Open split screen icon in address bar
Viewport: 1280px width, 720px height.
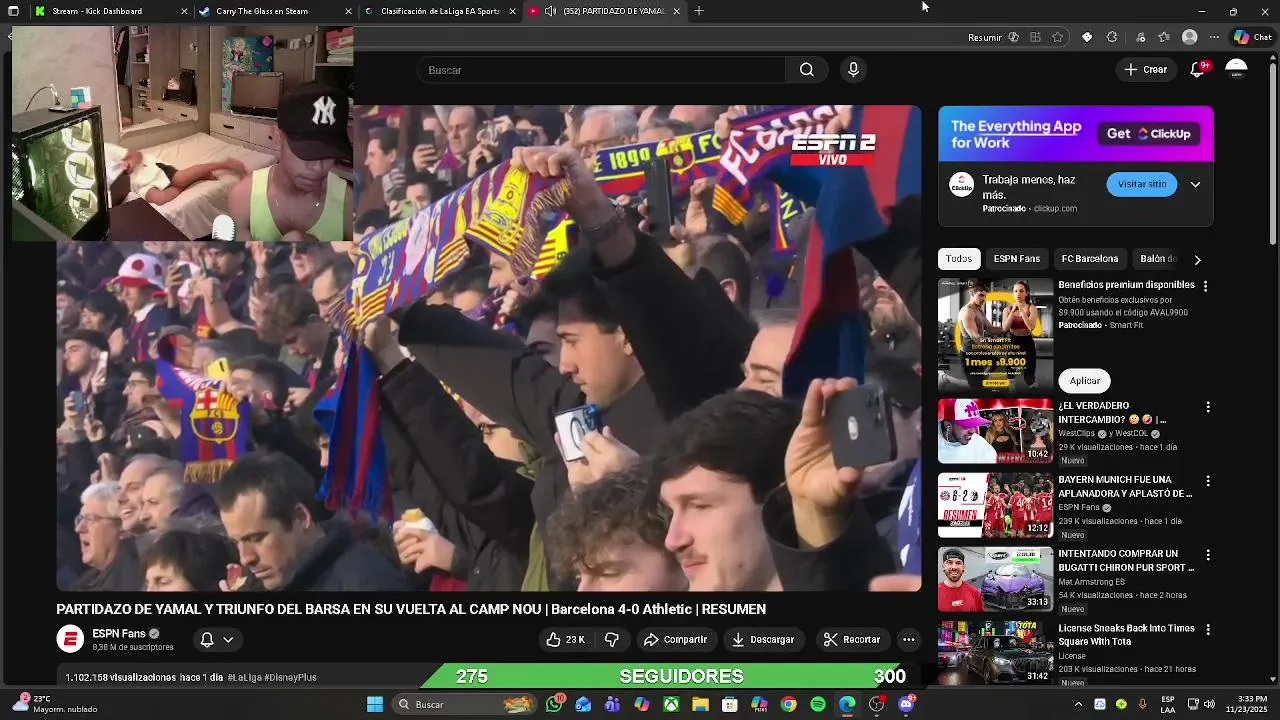click(1035, 37)
